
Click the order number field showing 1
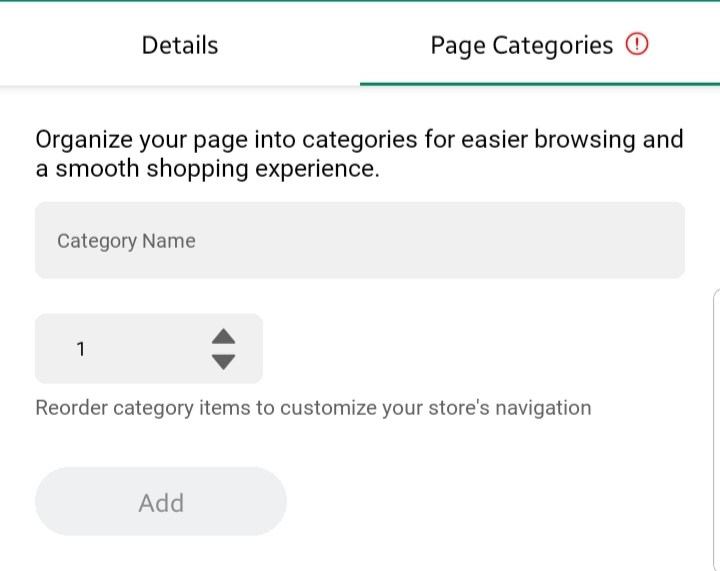(x=120, y=349)
